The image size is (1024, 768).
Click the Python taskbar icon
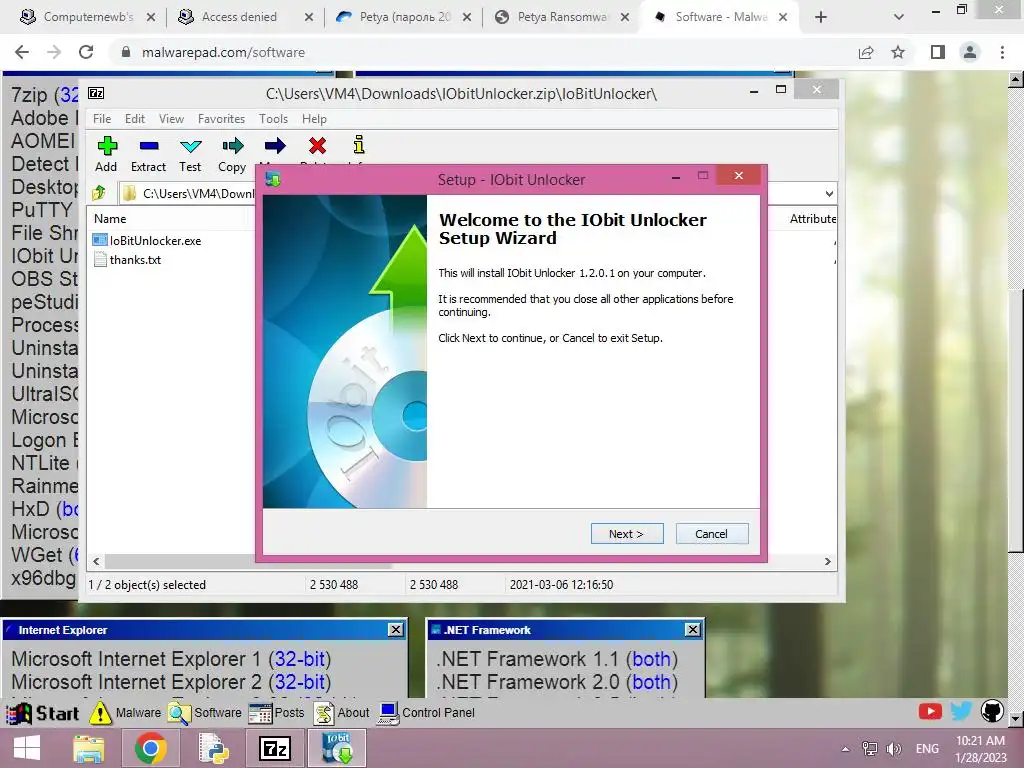click(x=213, y=748)
